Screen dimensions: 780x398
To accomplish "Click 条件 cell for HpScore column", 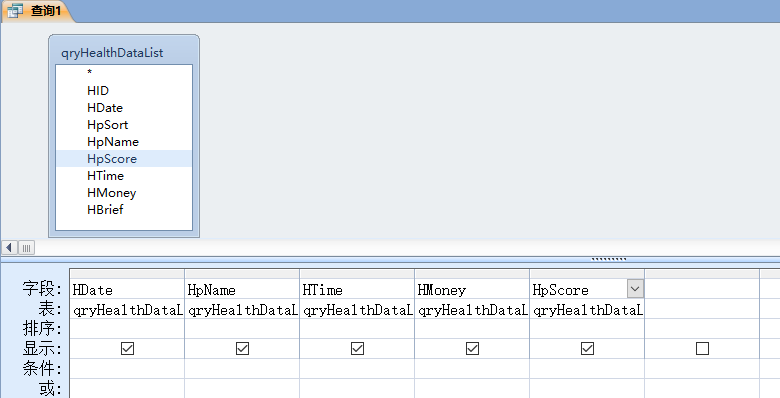I will coord(587,369).
